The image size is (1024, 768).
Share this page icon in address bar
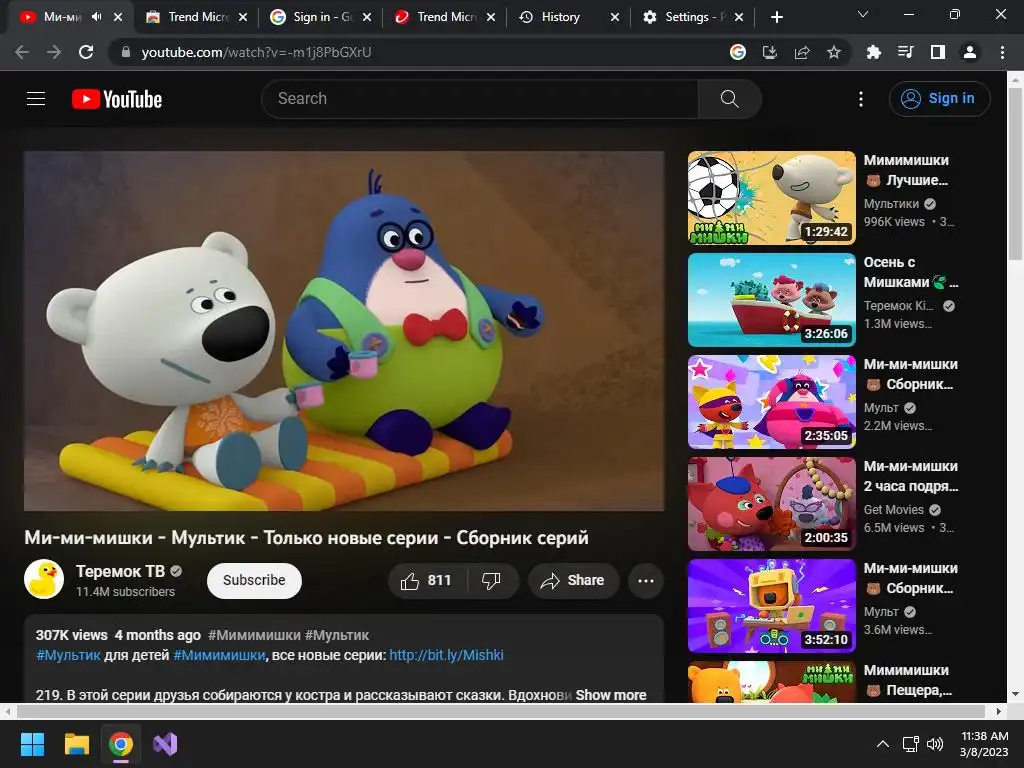[x=802, y=52]
